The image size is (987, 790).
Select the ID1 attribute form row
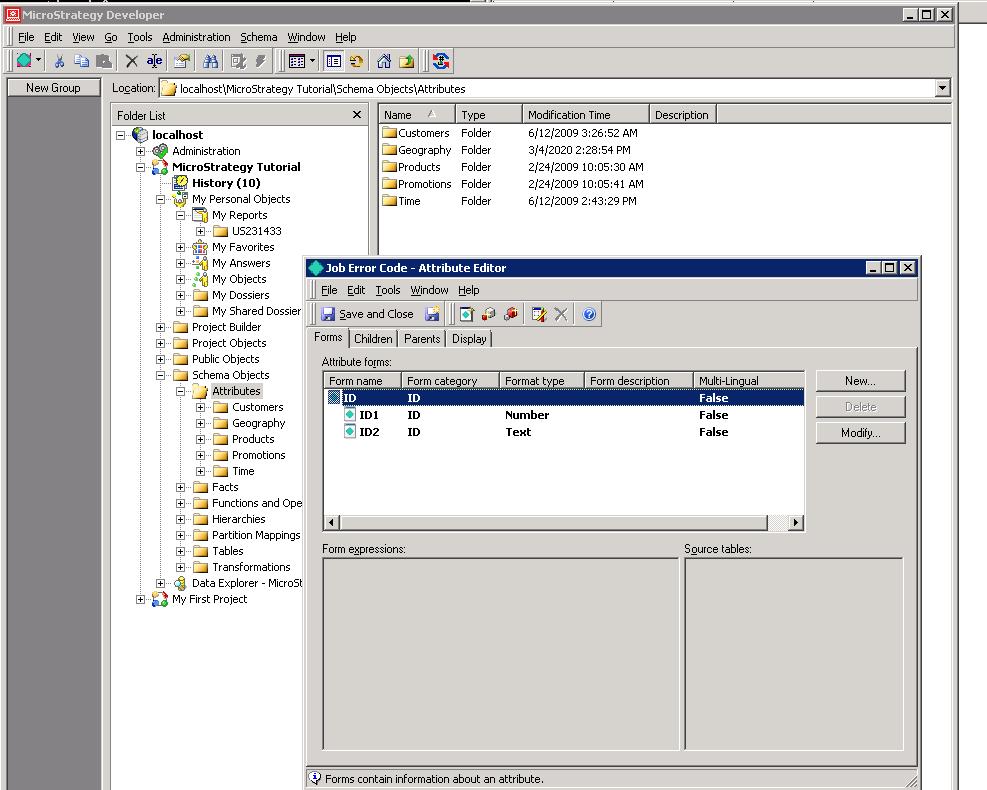(x=563, y=415)
